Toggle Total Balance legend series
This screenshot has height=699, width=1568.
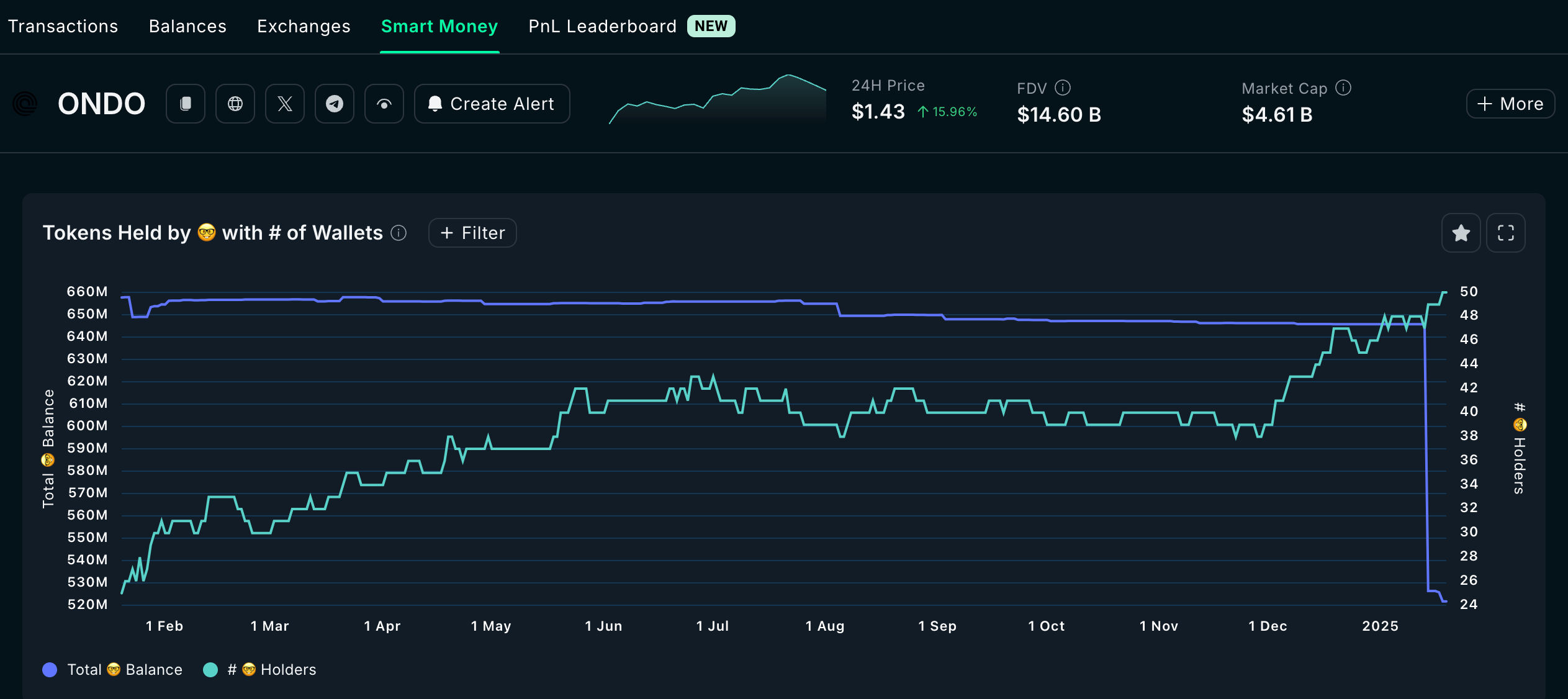coord(112,670)
